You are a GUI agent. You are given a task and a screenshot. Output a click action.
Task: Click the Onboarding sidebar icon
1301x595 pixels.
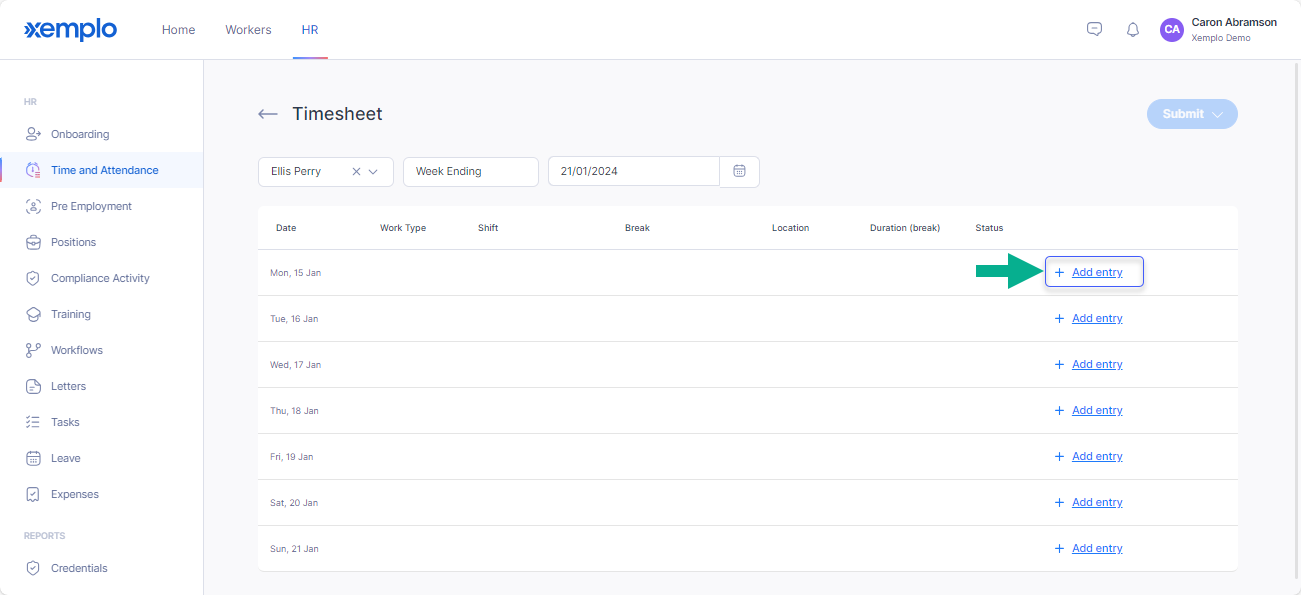pos(33,134)
